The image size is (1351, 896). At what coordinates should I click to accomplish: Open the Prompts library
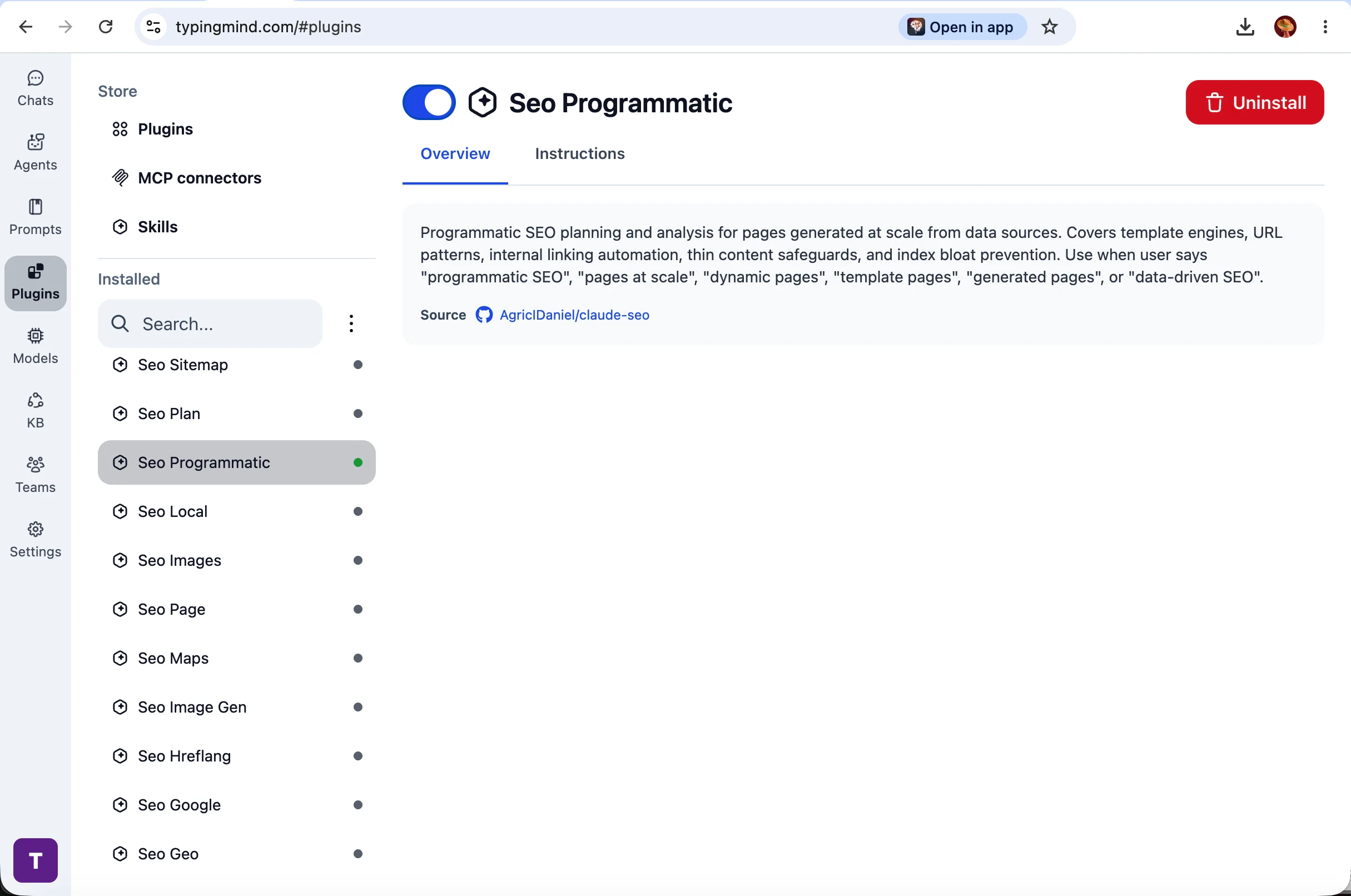36,218
